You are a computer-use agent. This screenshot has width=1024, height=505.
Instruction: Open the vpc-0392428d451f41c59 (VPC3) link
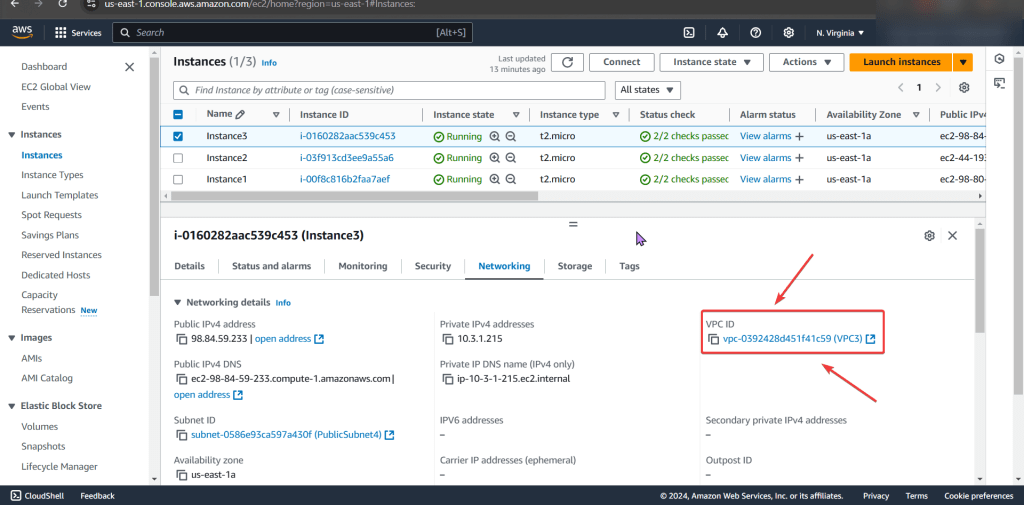click(785, 339)
